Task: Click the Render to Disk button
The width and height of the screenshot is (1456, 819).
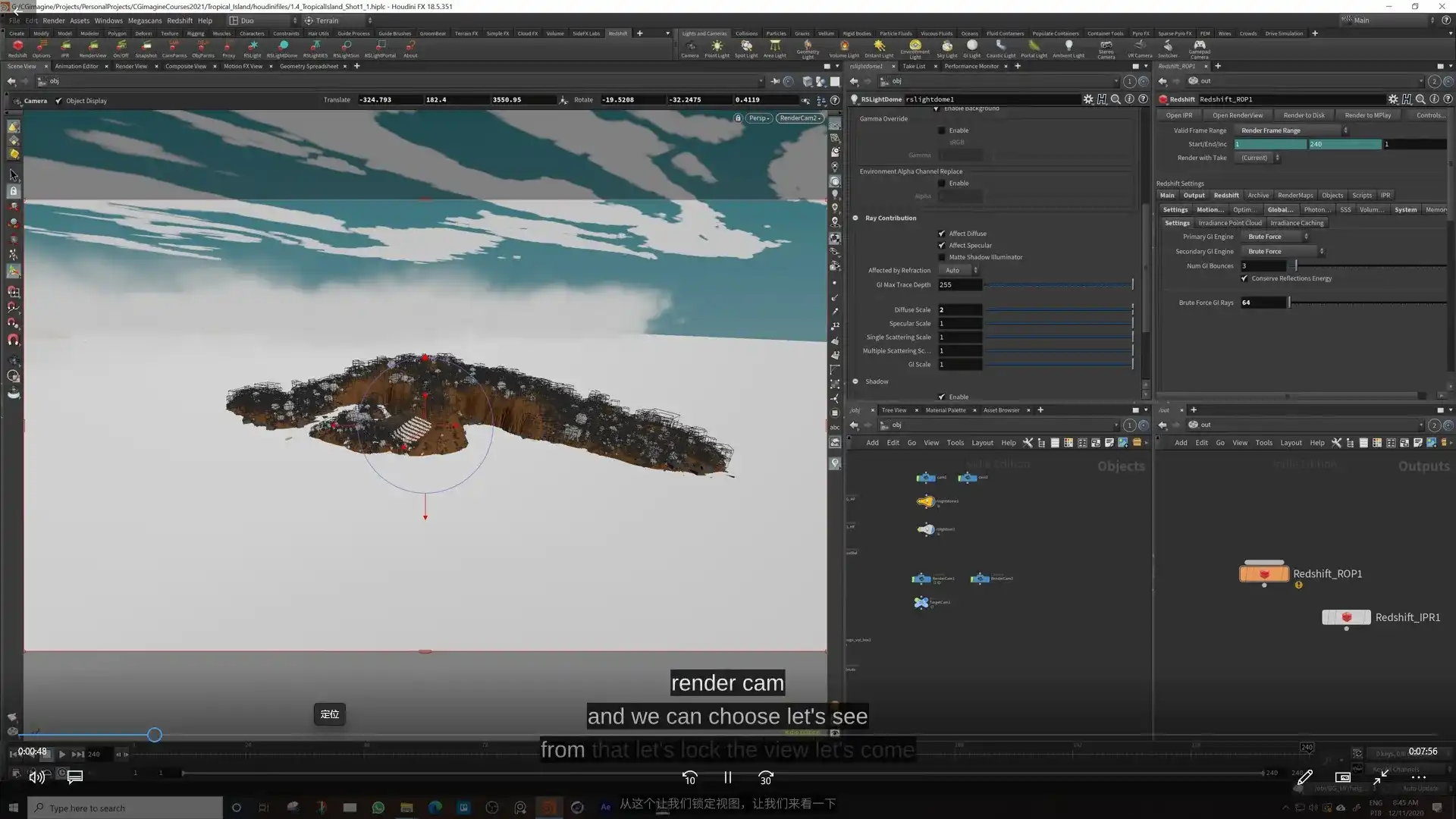Action: 1304,115
